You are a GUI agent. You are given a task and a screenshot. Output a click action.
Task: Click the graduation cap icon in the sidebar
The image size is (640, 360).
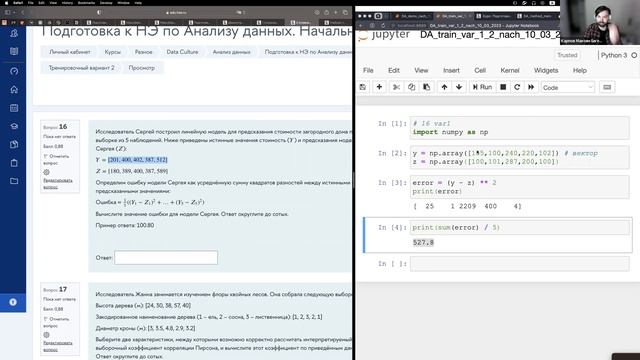tap(14, 126)
